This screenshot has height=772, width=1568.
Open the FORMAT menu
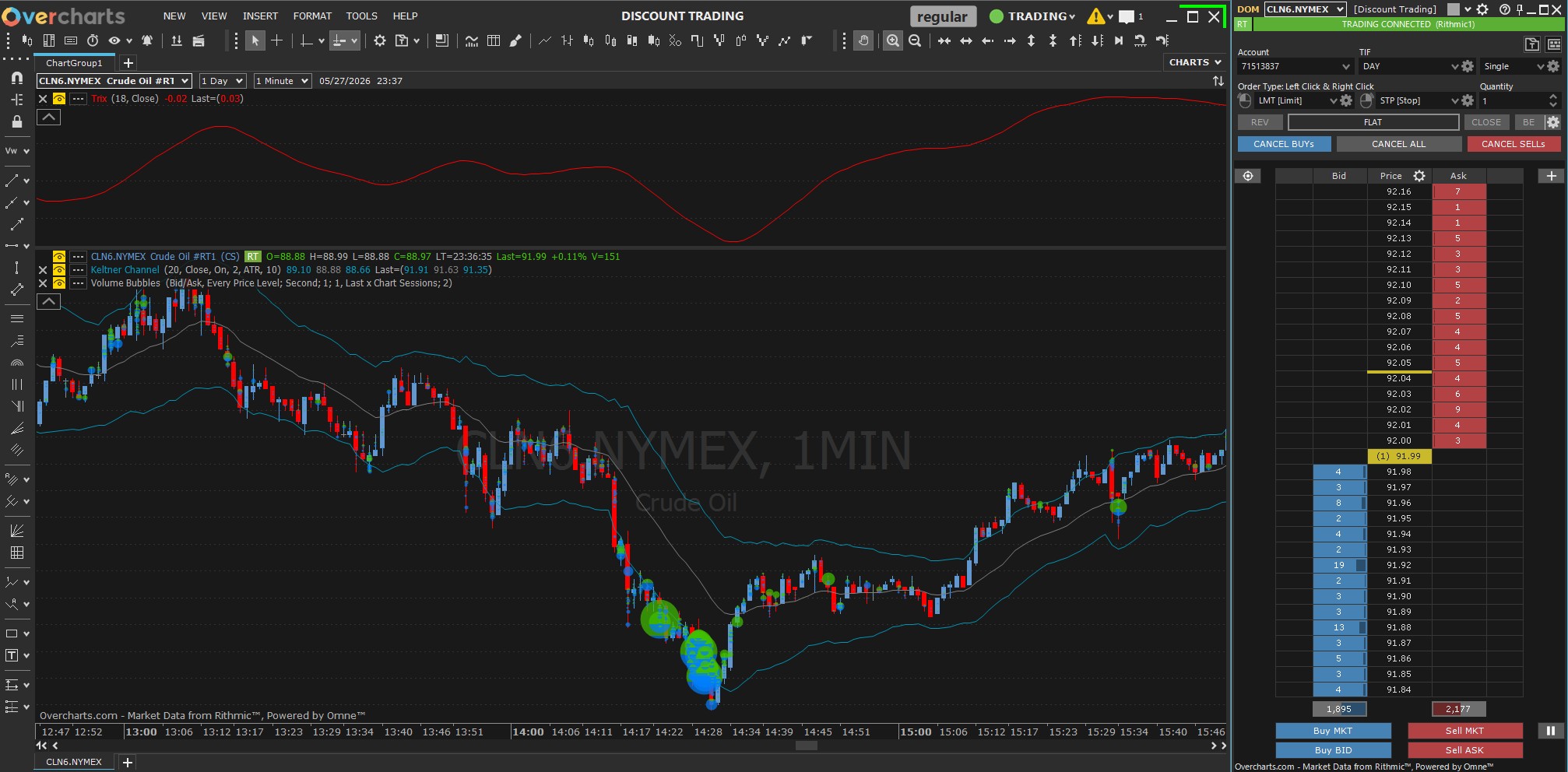pos(312,16)
